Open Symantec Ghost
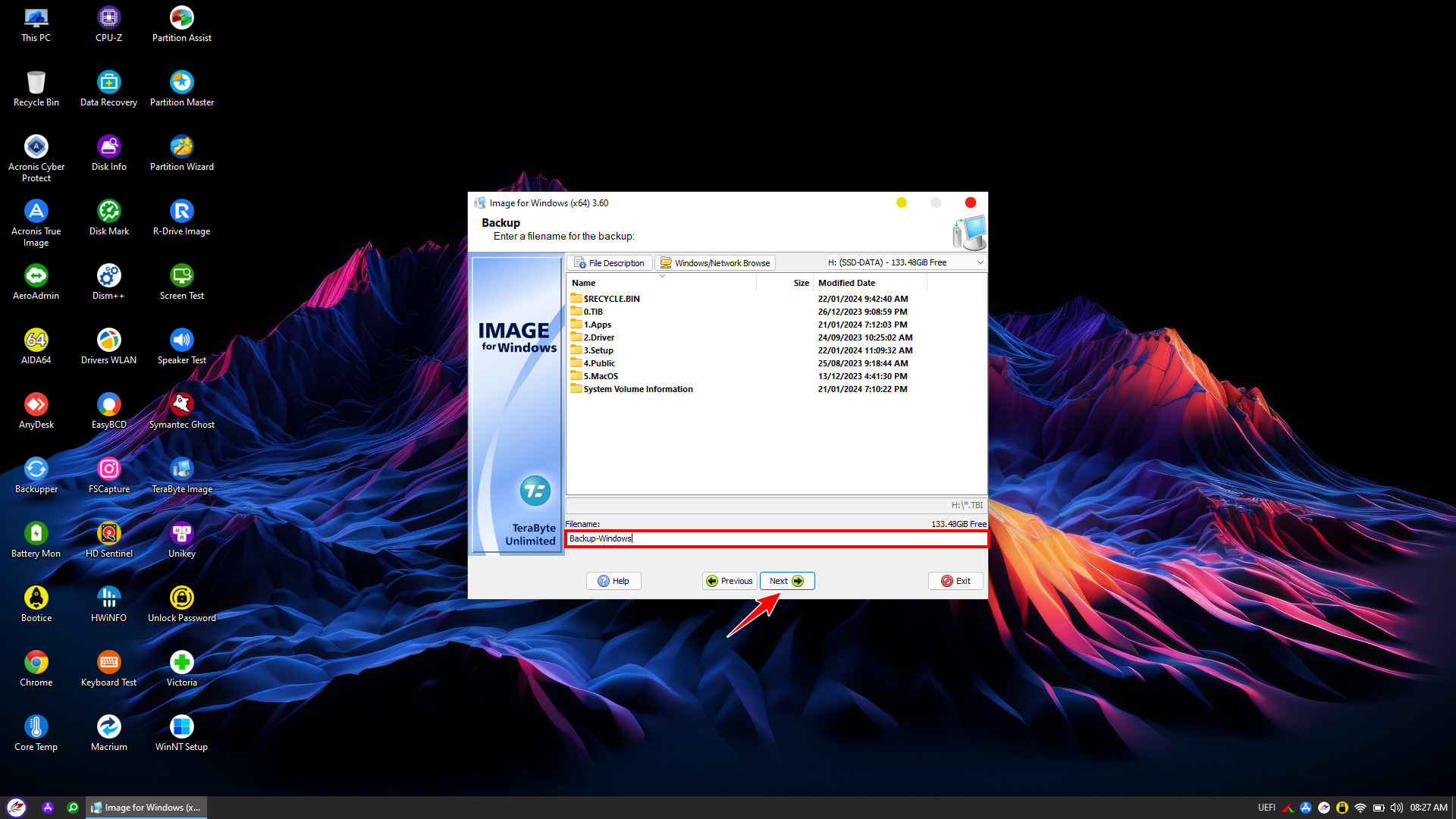Image resolution: width=1456 pixels, height=819 pixels. point(181,404)
